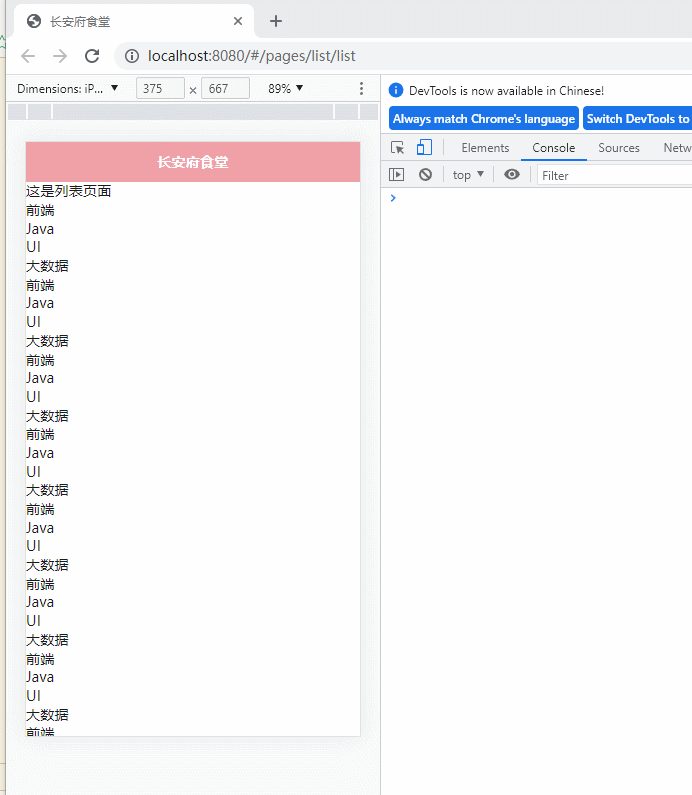Switch to the Console tab
The image size is (692, 795).
click(x=554, y=148)
